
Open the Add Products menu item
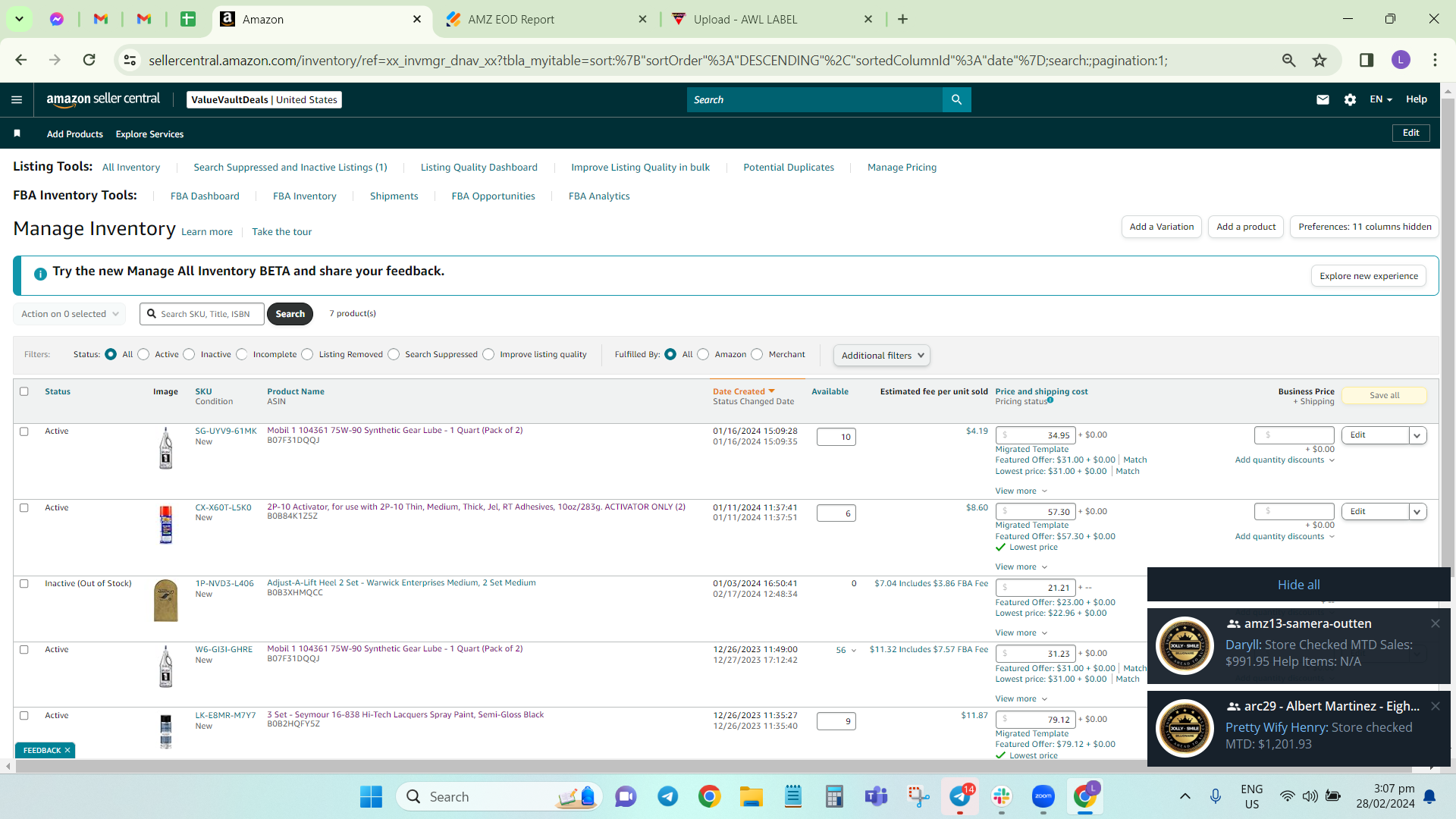point(74,134)
